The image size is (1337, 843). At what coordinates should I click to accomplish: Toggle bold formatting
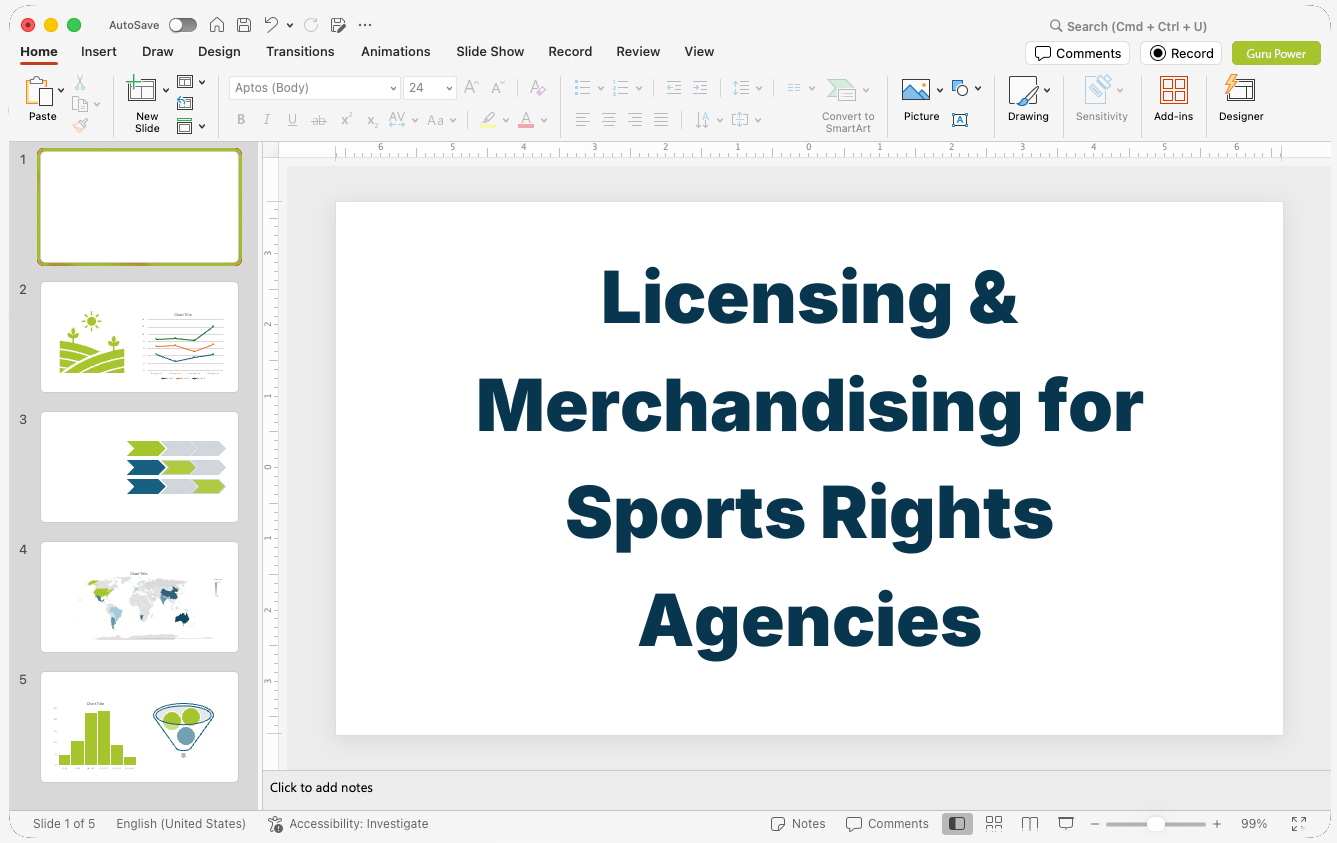point(241,120)
